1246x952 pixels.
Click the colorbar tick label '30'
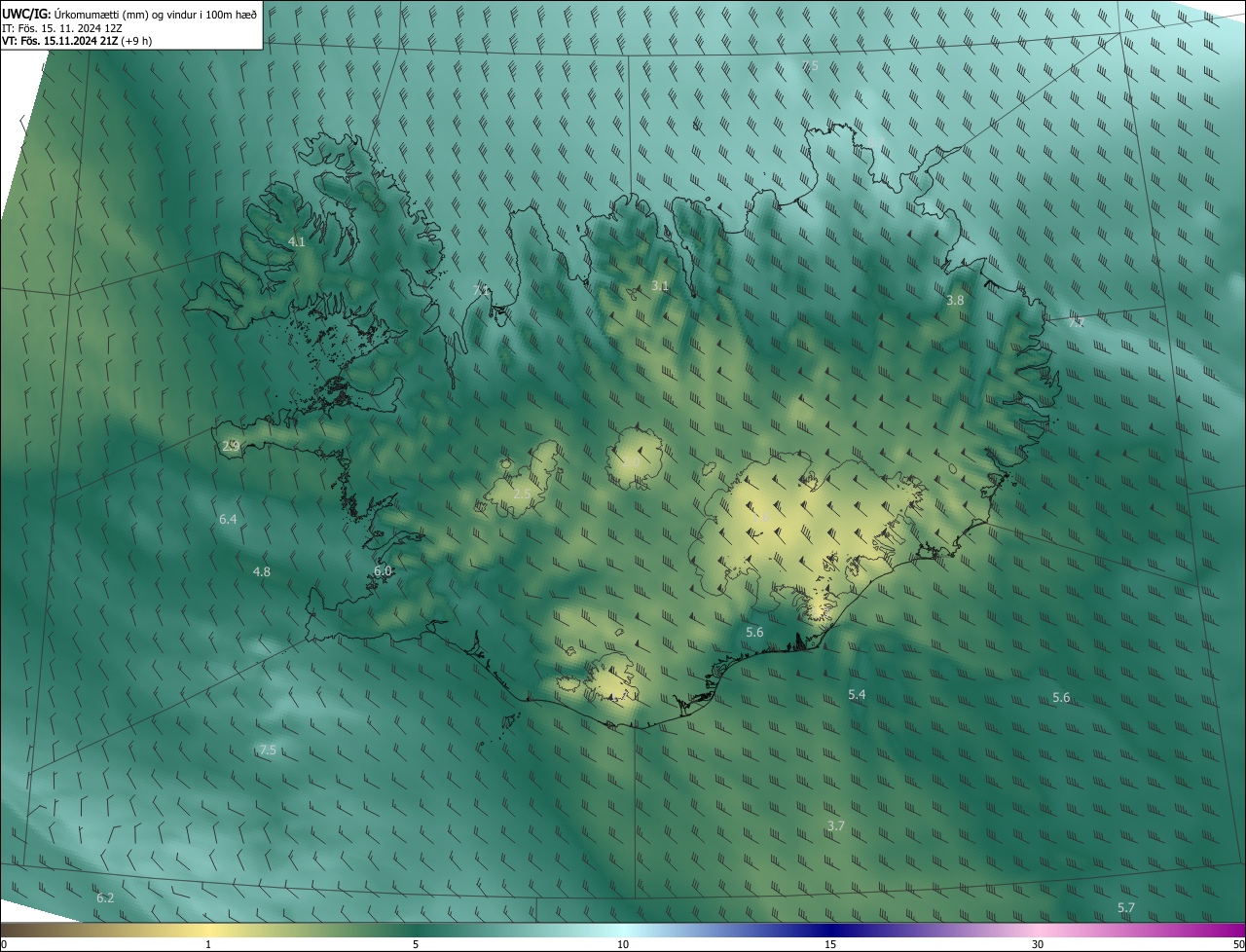[x=1038, y=945]
